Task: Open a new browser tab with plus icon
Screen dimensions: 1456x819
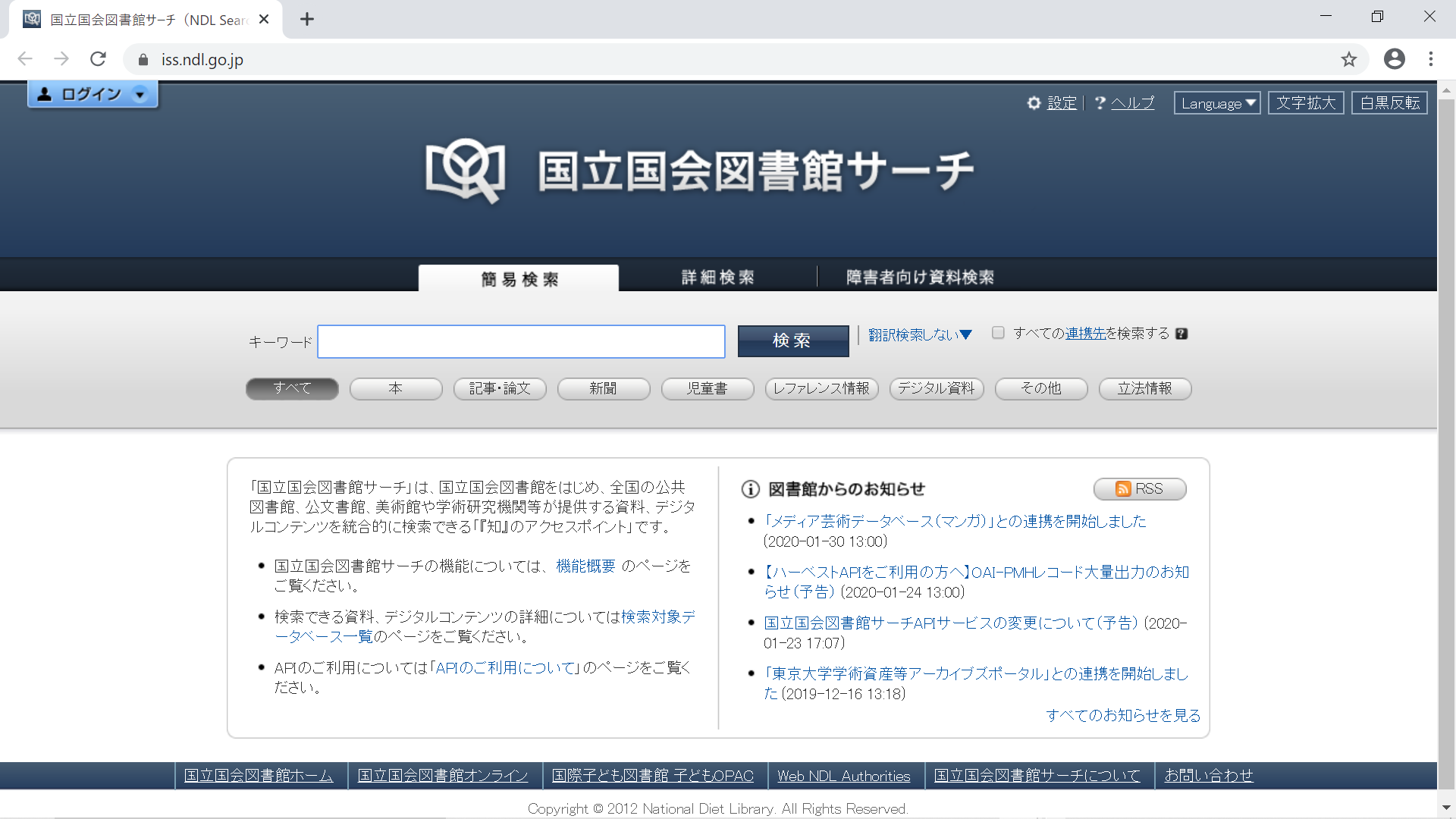Action: click(x=306, y=19)
